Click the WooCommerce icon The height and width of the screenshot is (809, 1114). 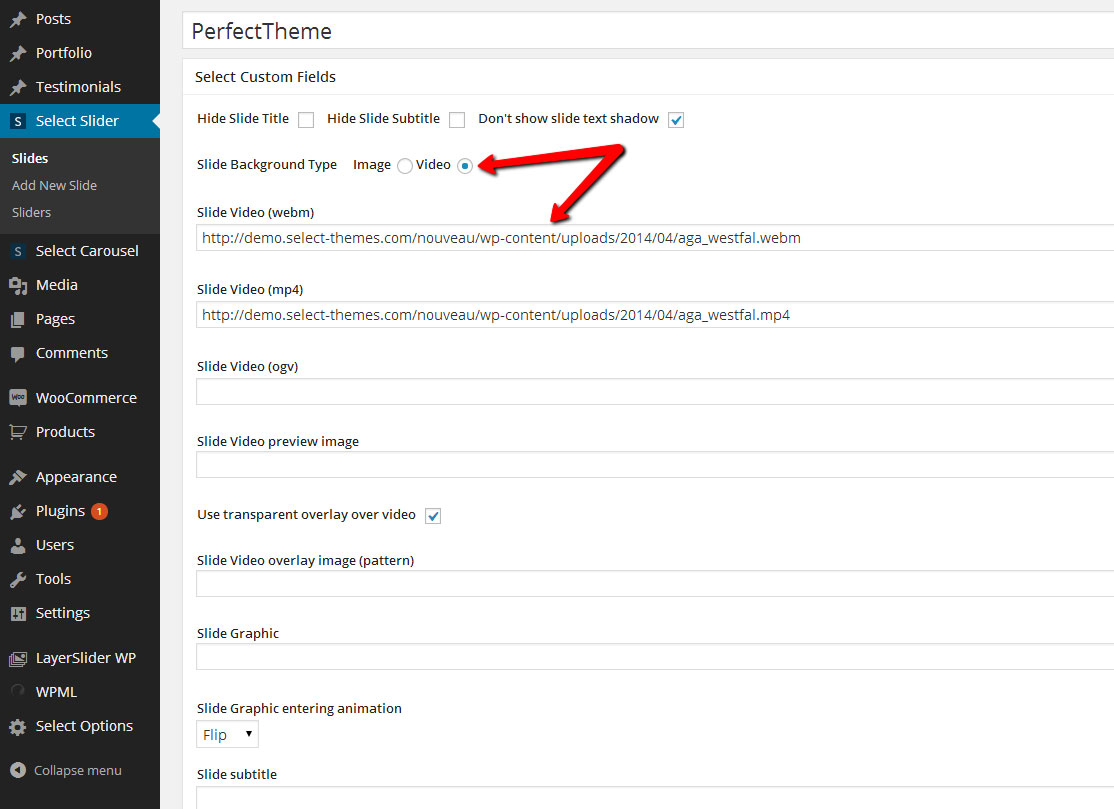tap(18, 398)
